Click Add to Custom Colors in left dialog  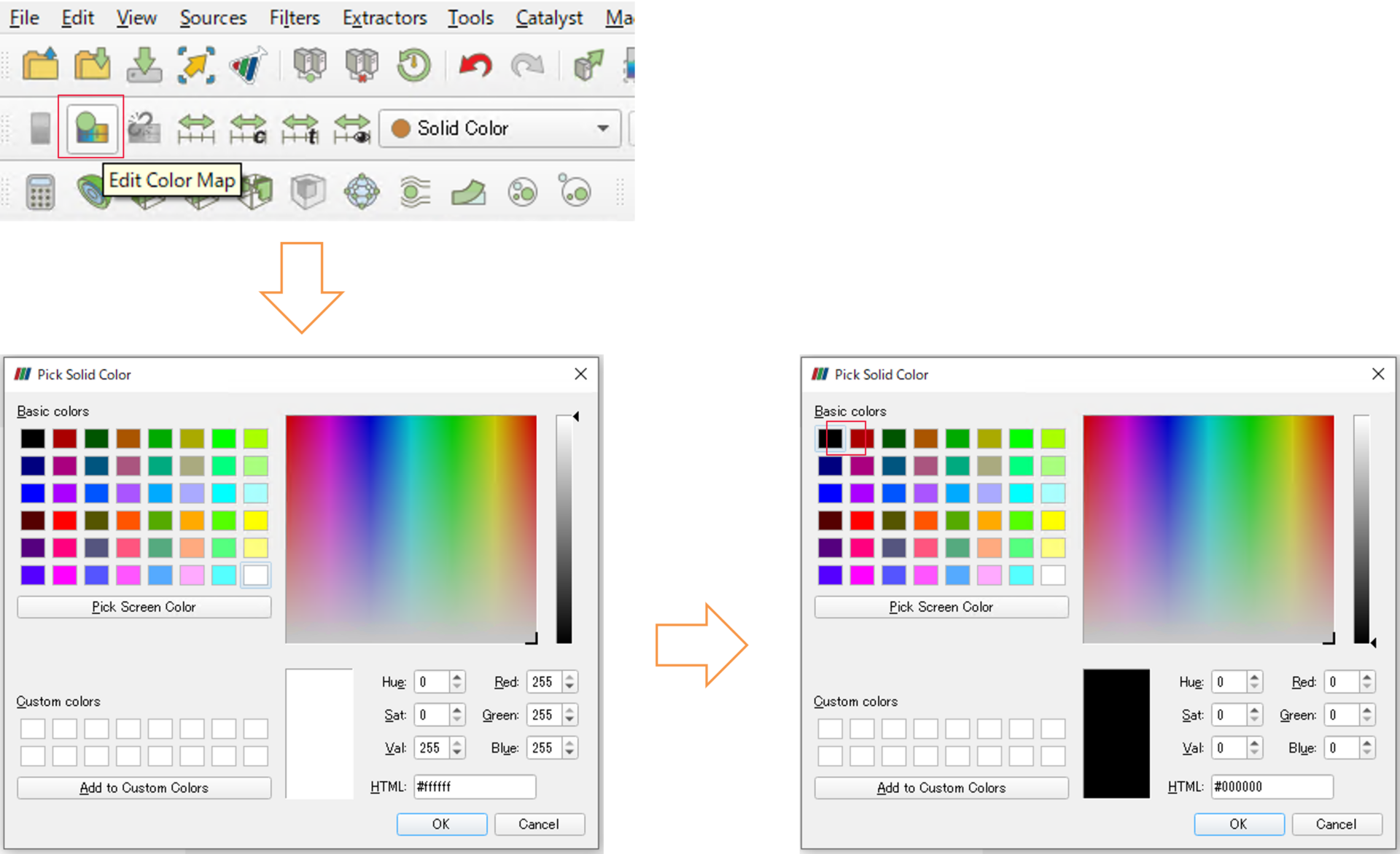click(144, 788)
